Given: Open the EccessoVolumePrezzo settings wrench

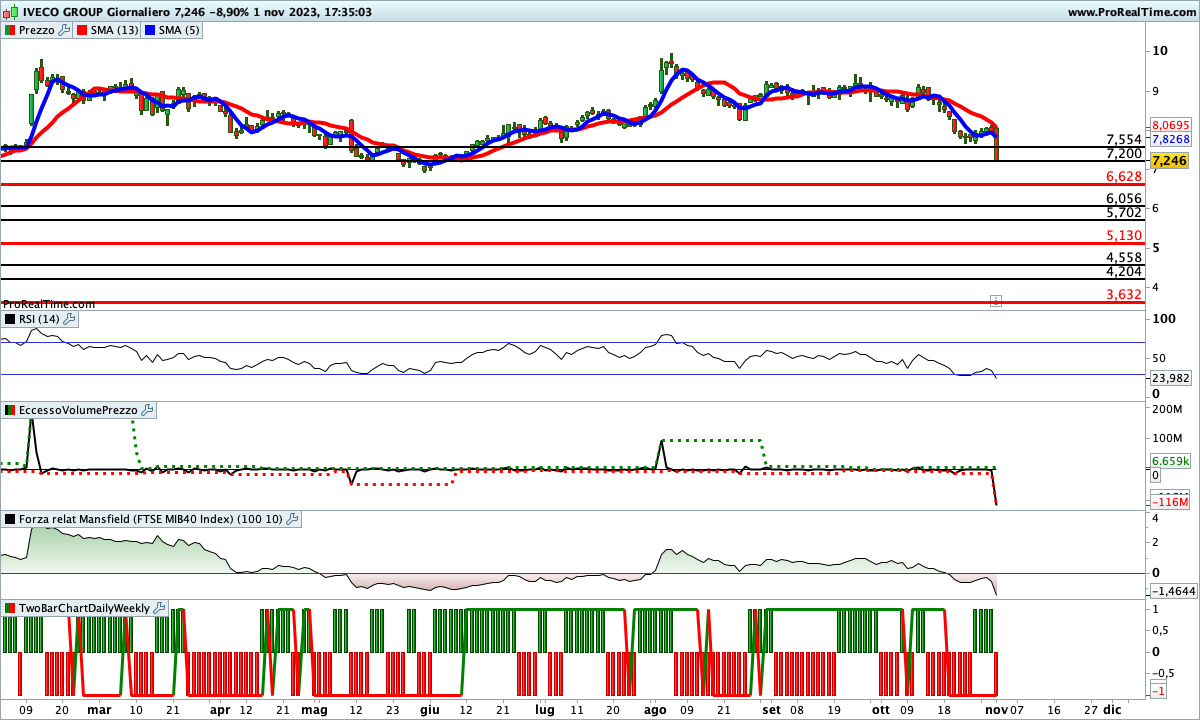Looking at the screenshot, I should [147, 410].
